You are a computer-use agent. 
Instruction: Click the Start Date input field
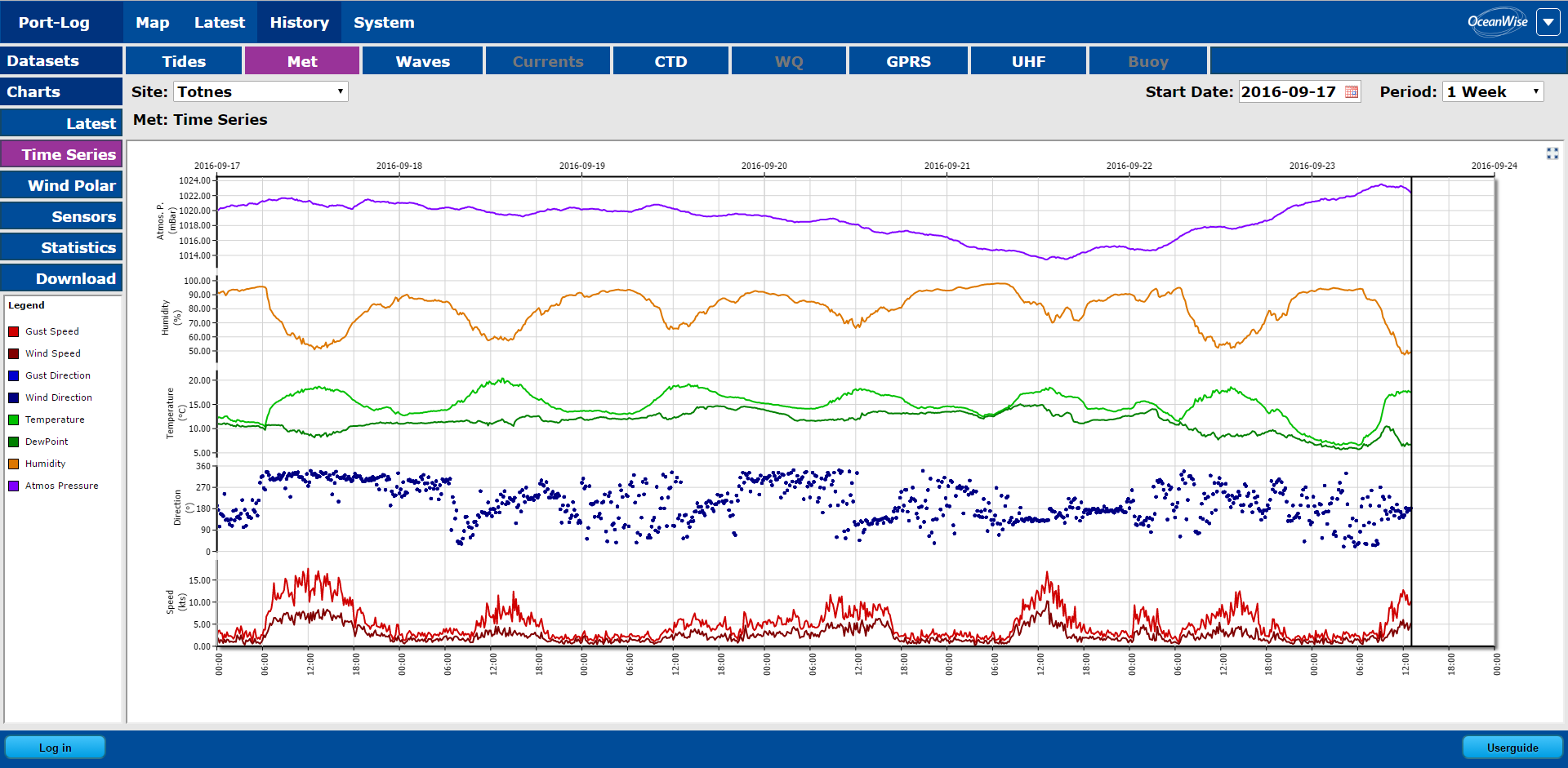1290,91
